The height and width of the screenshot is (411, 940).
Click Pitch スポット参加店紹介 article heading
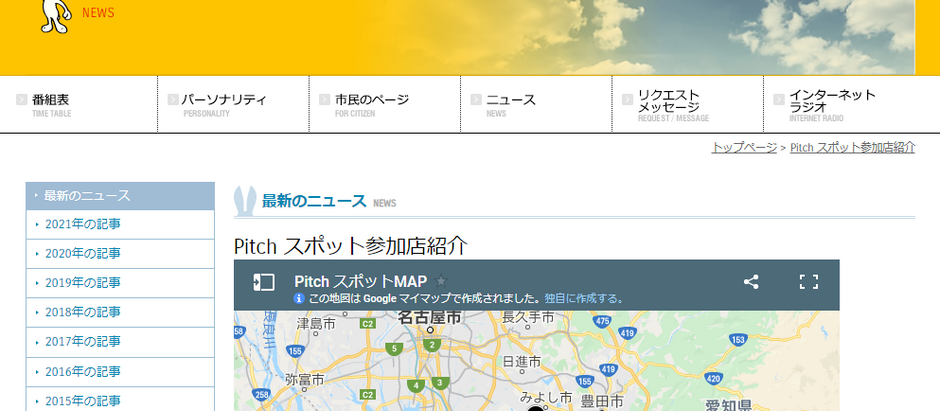click(x=350, y=246)
